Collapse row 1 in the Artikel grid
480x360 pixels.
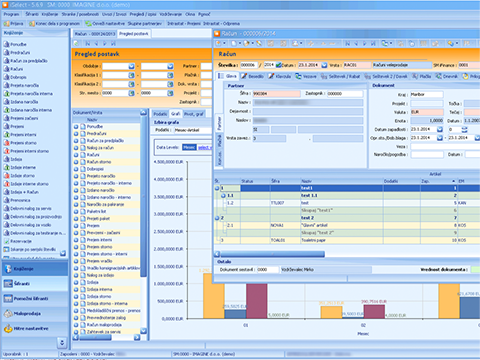[x=217, y=188]
